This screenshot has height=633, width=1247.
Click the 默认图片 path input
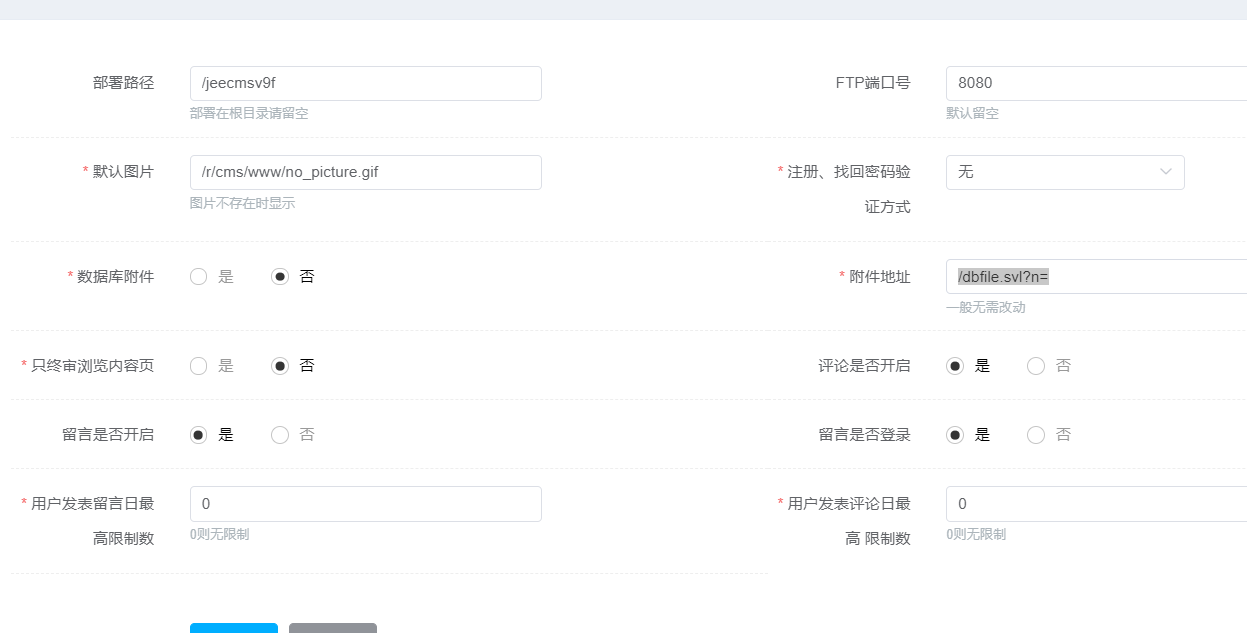pyautogui.click(x=365, y=172)
